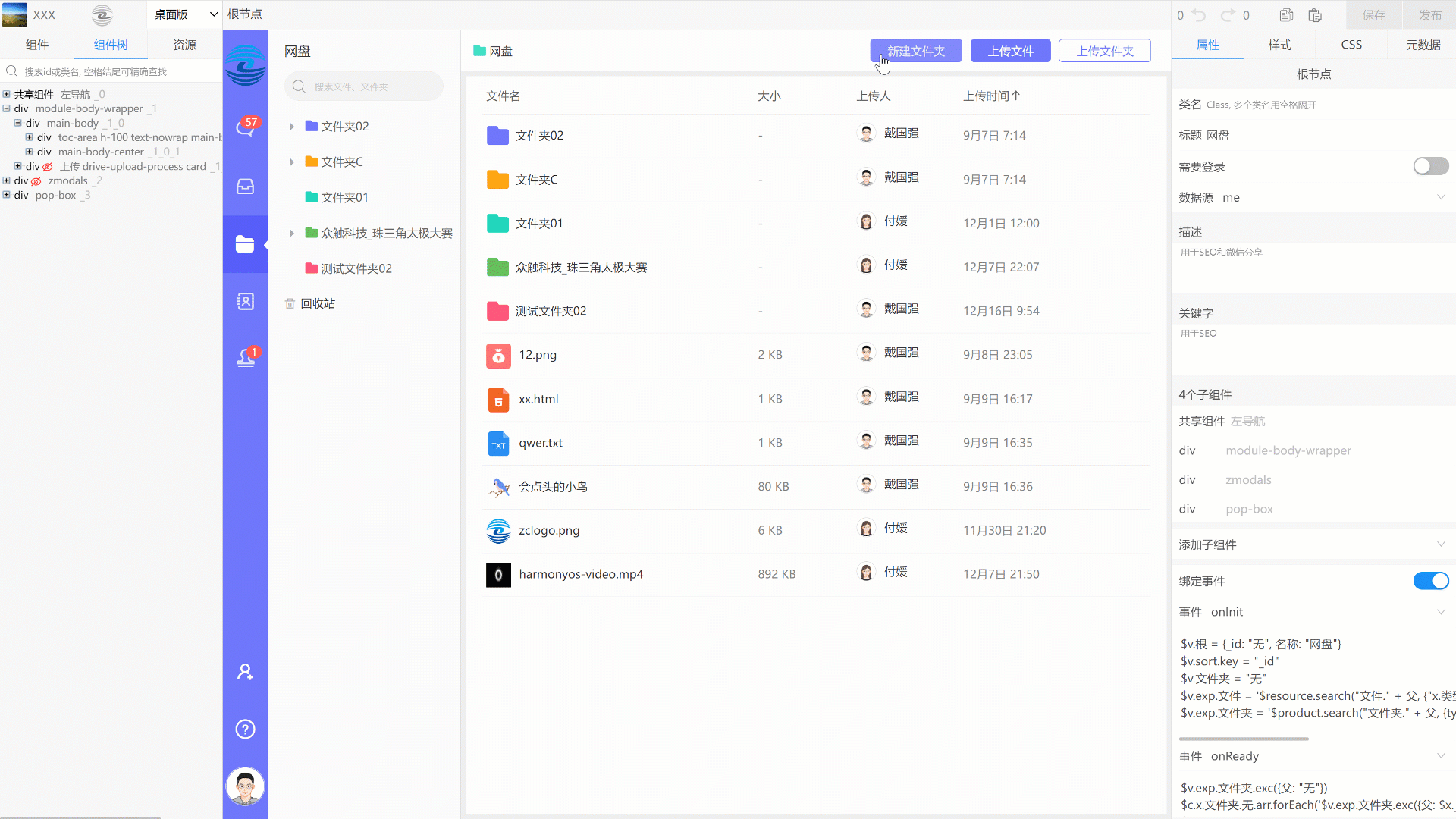Viewport: 1456px width, 819px height.
Task: Click the paste clipboard icon in the top toolbar
Action: pyautogui.click(x=1315, y=15)
